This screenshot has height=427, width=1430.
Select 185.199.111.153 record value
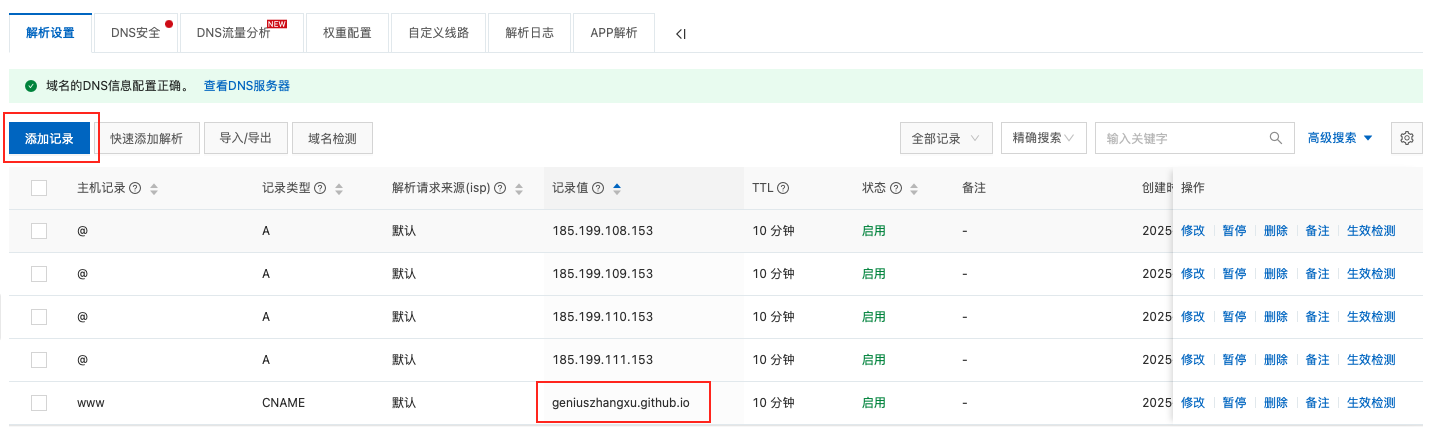coord(602,360)
